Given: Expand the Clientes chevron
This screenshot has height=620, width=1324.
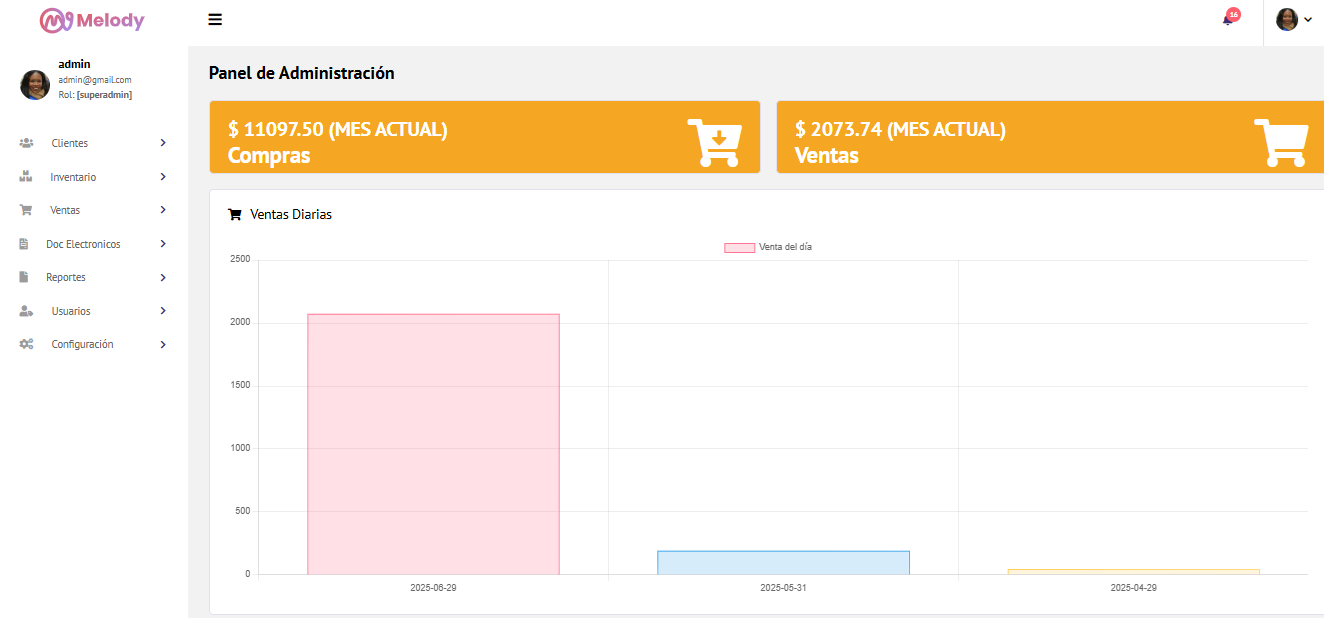Looking at the screenshot, I should tap(163, 143).
